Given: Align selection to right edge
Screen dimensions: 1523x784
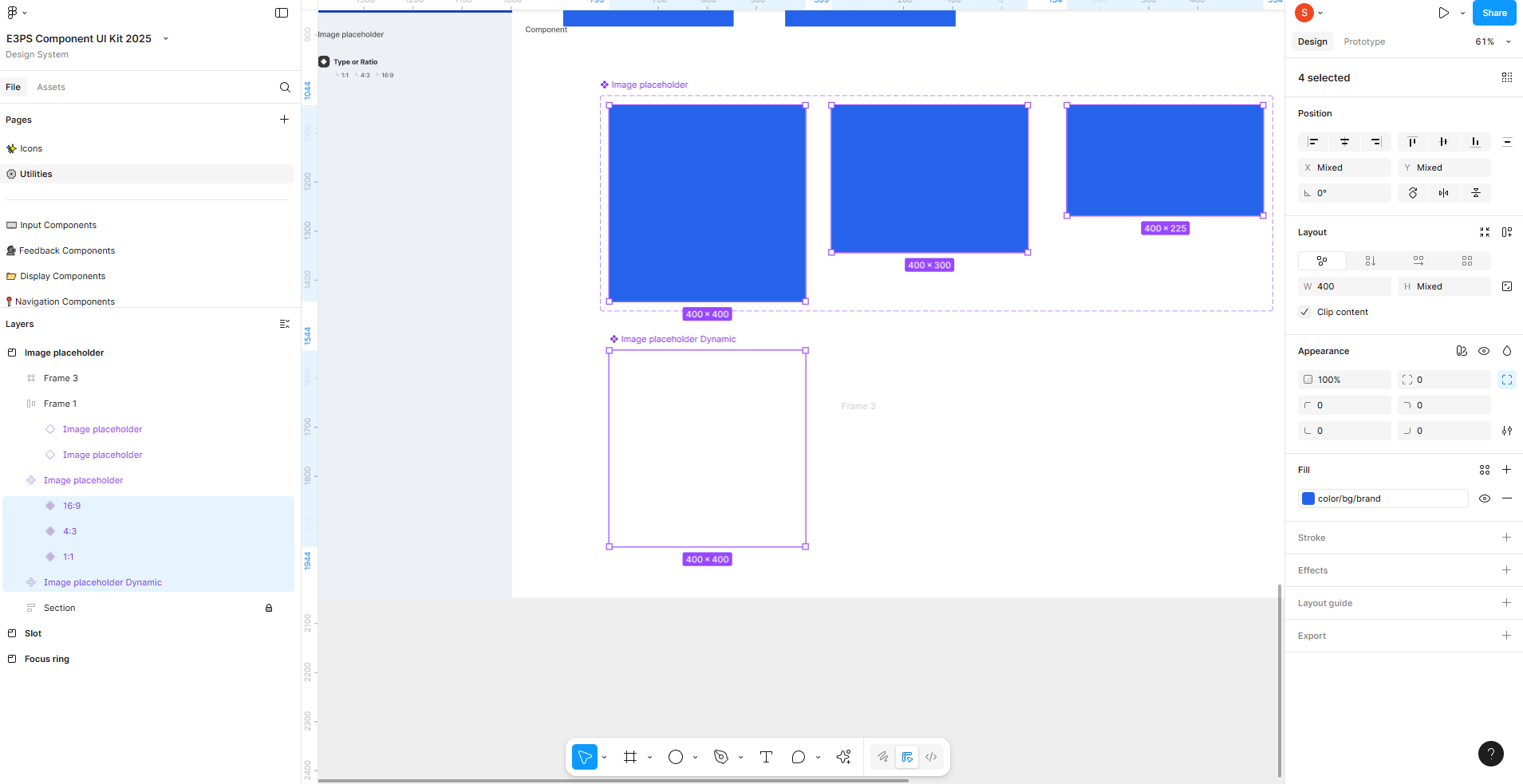Looking at the screenshot, I should pos(1375,142).
